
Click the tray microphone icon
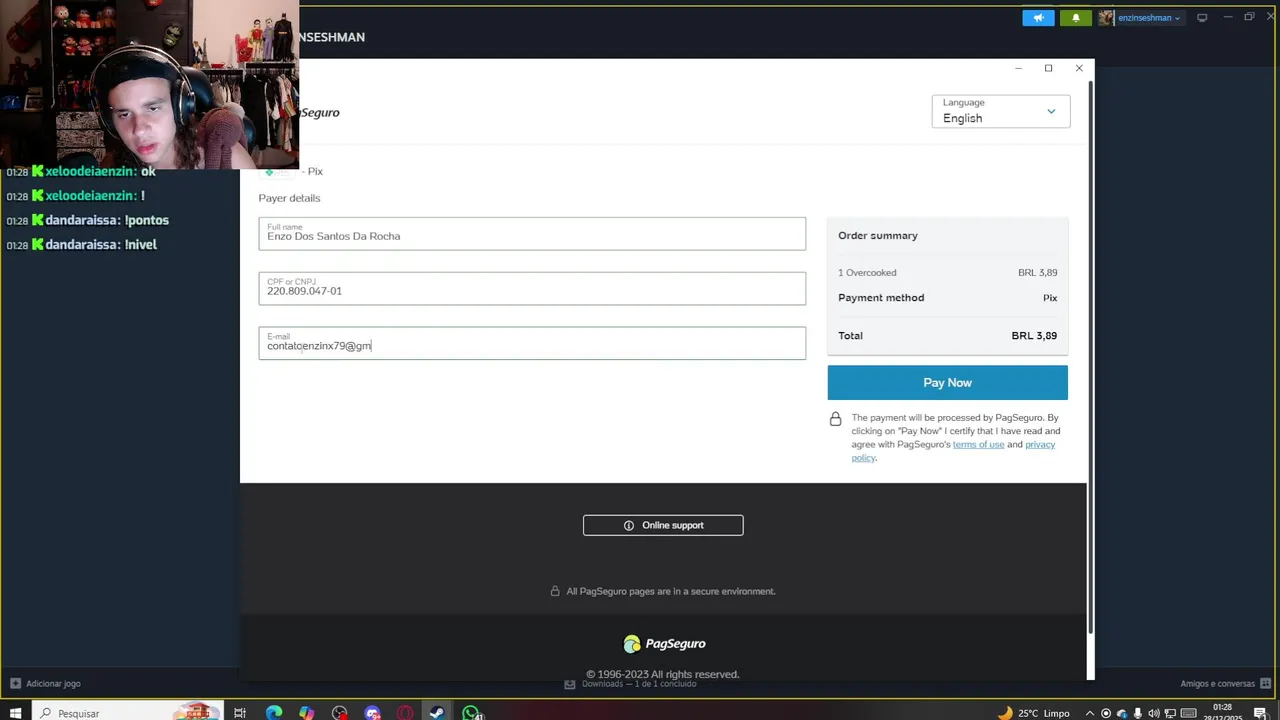point(1139,713)
